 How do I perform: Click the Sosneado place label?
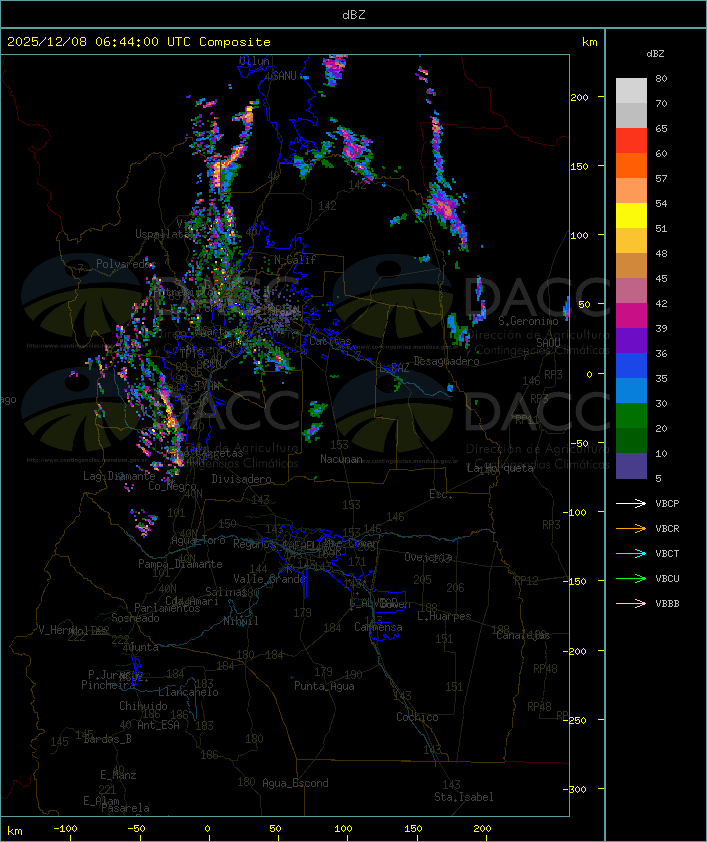coord(135,618)
